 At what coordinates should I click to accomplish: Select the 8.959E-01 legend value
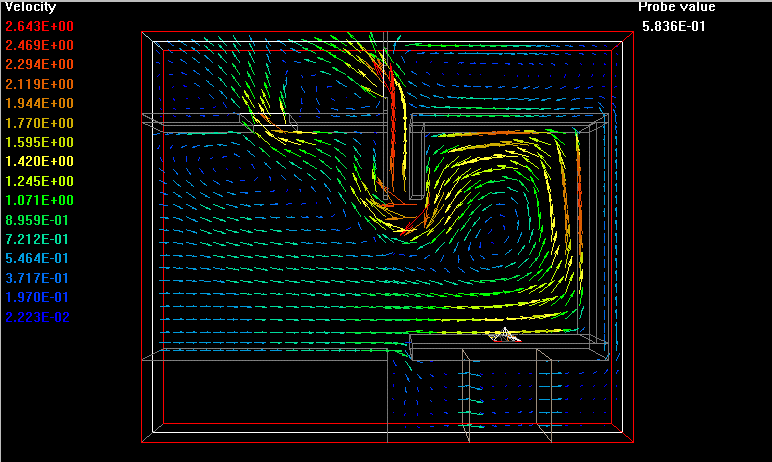click(39, 220)
